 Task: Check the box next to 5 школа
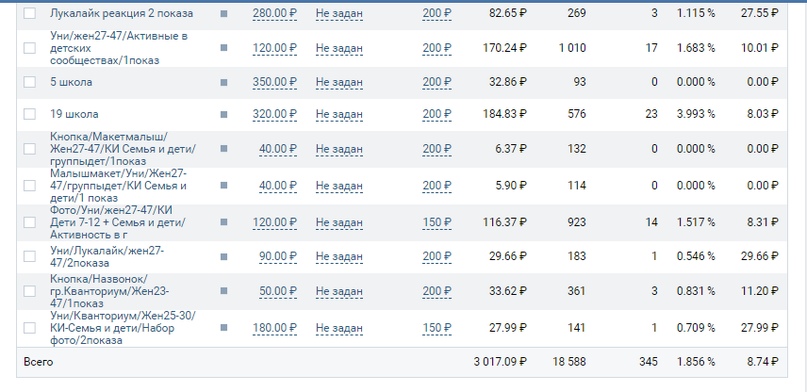(30, 82)
